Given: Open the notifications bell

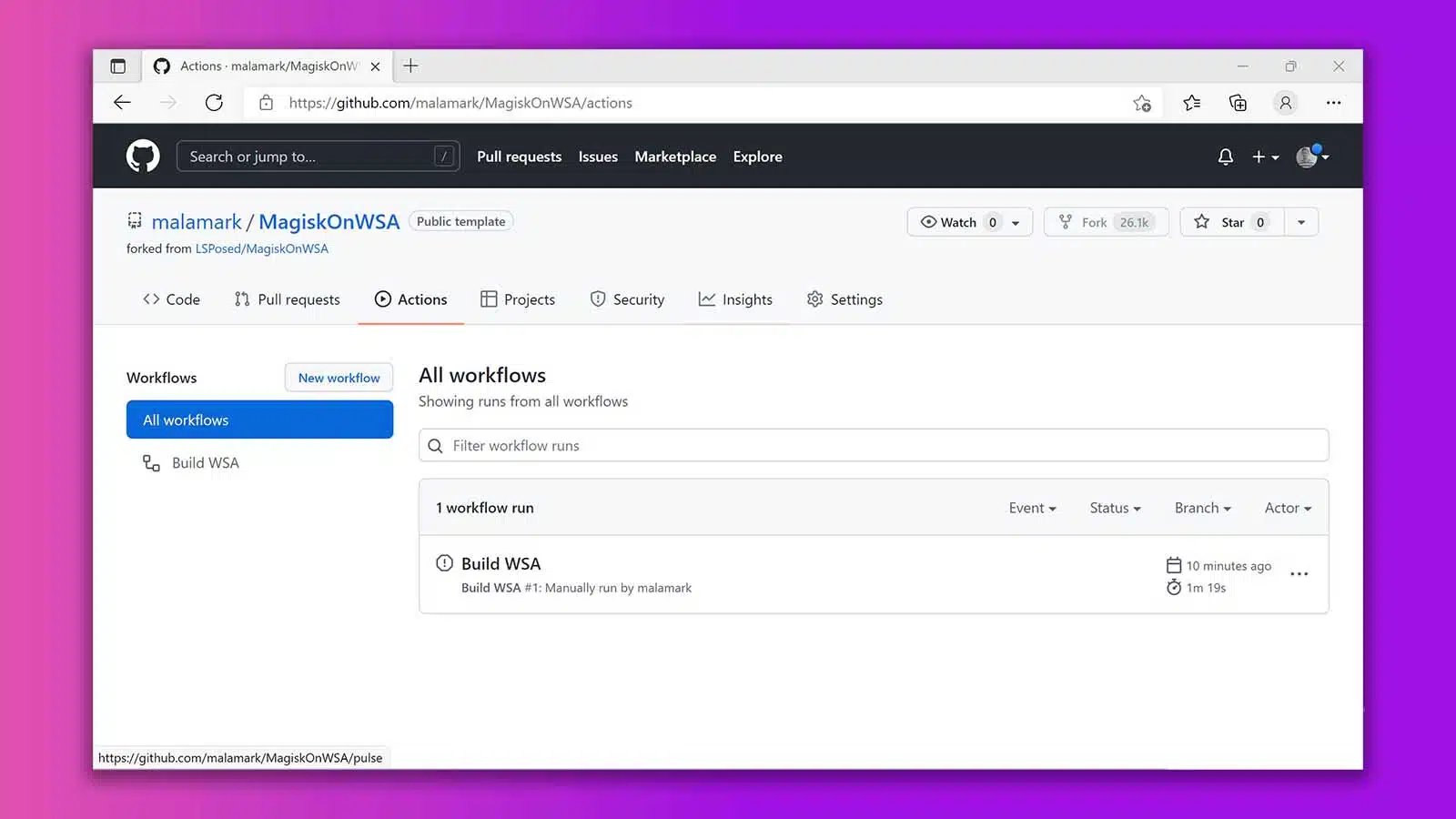Looking at the screenshot, I should 1225,157.
